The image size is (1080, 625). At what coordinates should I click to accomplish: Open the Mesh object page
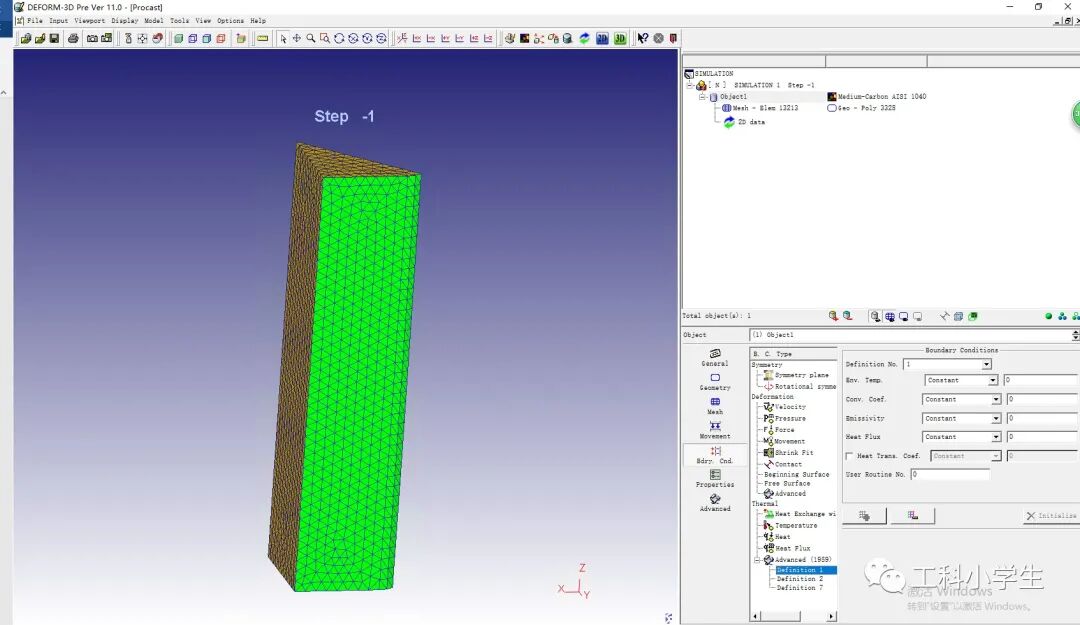[x=715, y=406]
